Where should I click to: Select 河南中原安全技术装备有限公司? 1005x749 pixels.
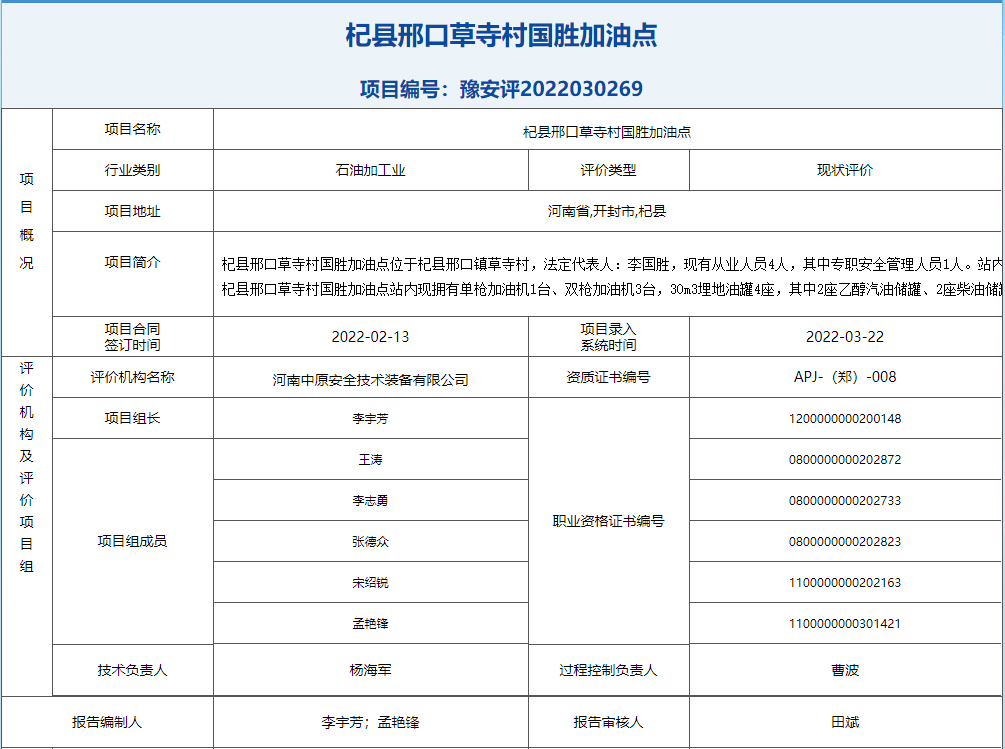tap(370, 381)
